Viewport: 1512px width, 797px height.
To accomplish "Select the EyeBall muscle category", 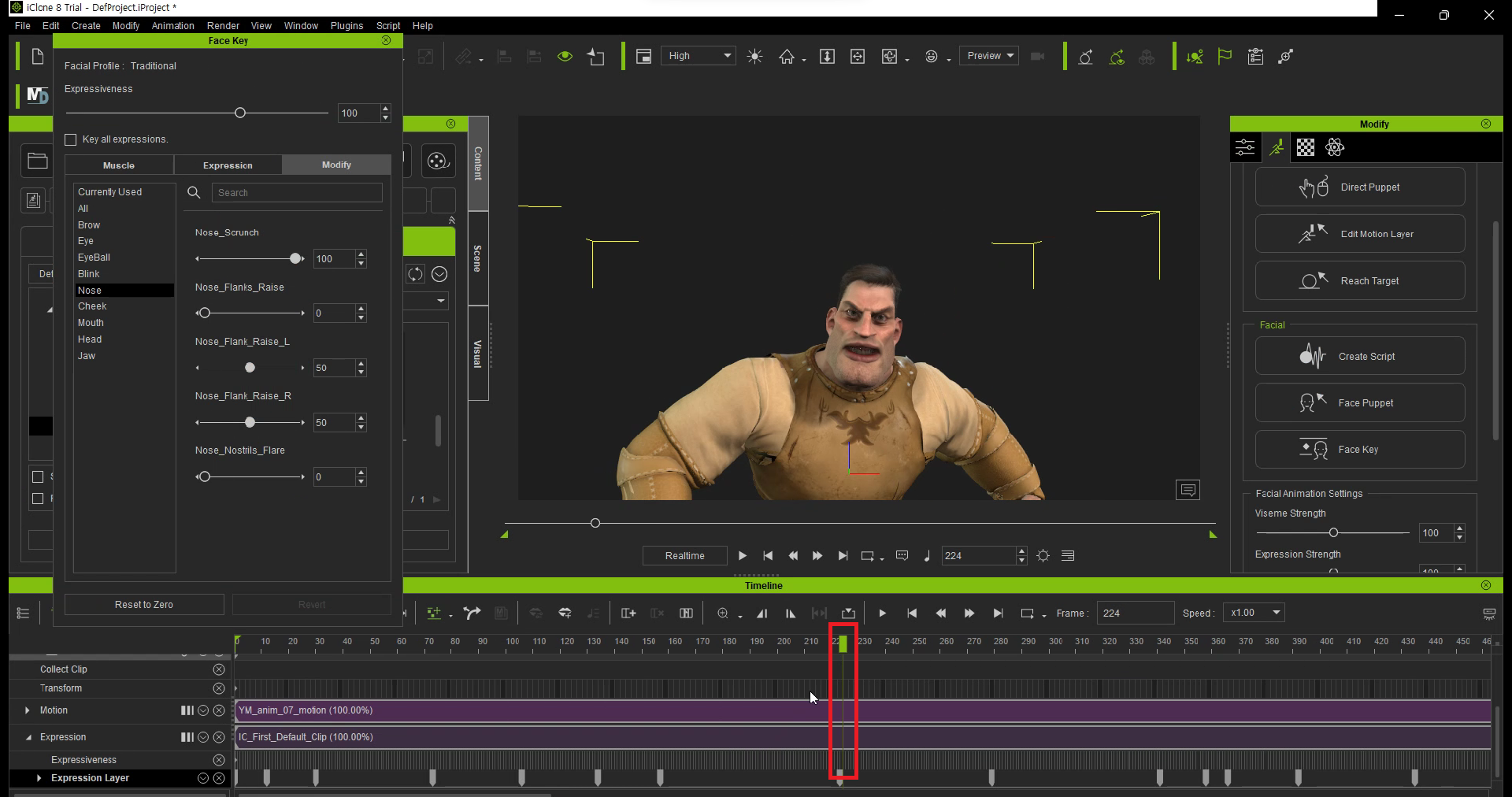I will [x=94, y=258].
